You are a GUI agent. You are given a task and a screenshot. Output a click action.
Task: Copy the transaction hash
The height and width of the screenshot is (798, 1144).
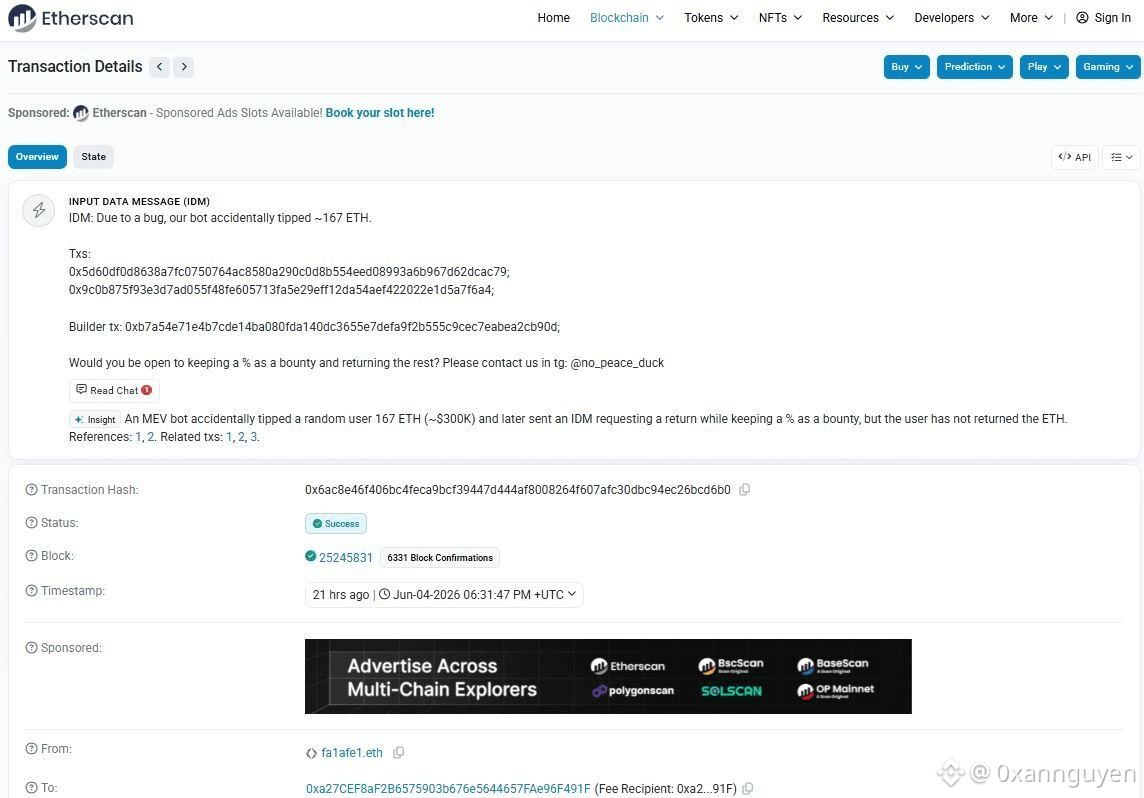click(744, 489)
